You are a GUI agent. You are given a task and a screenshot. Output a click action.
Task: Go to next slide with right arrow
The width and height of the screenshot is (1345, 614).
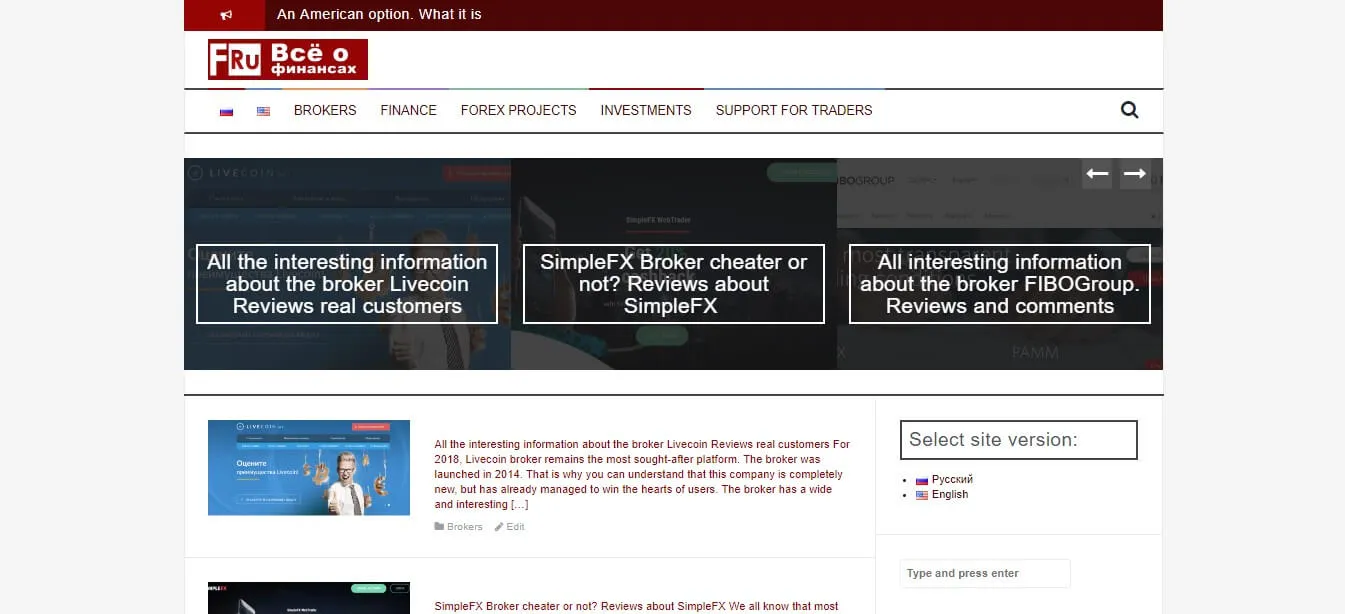(1135, 174)
